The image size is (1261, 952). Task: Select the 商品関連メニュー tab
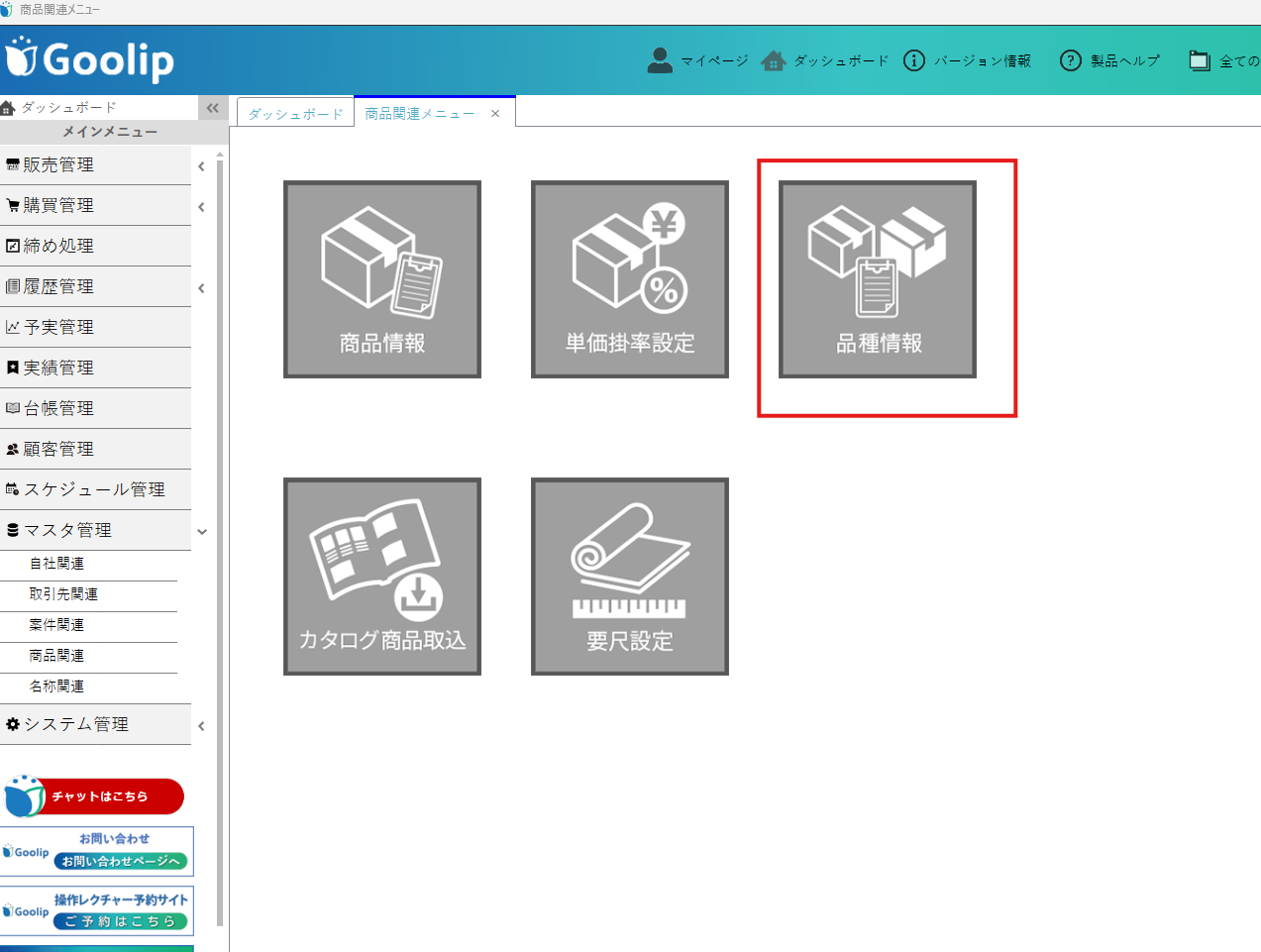[420, 114]
